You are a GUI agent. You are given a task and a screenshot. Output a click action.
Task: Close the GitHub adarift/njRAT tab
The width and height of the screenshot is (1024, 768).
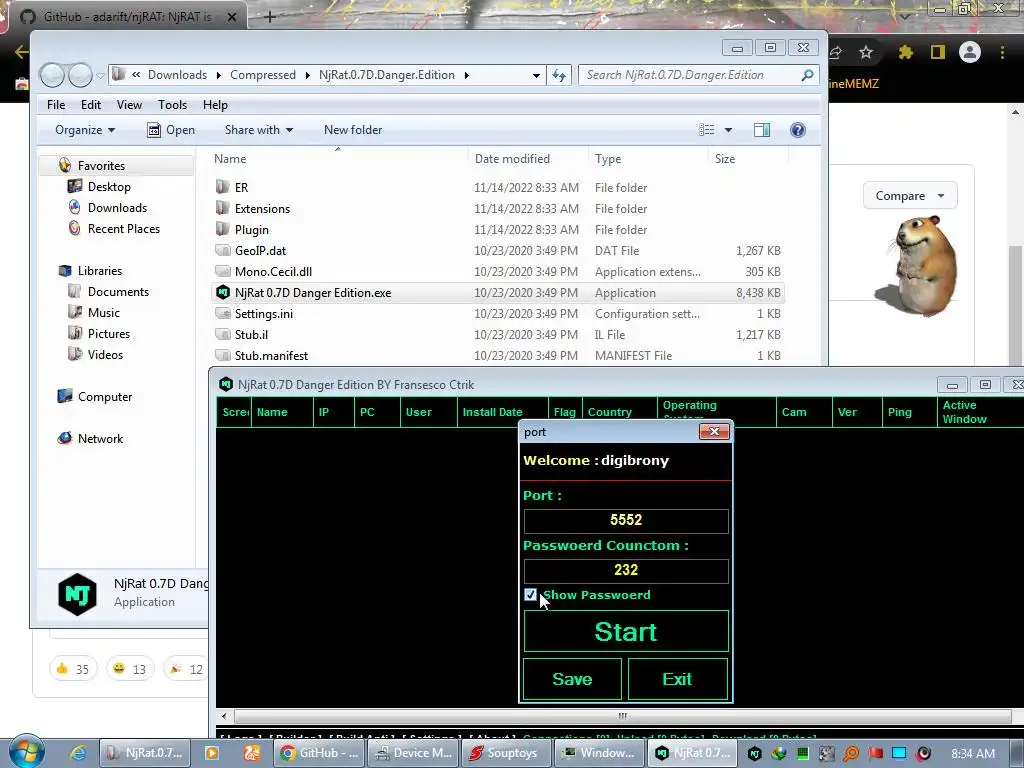(232, 17)
